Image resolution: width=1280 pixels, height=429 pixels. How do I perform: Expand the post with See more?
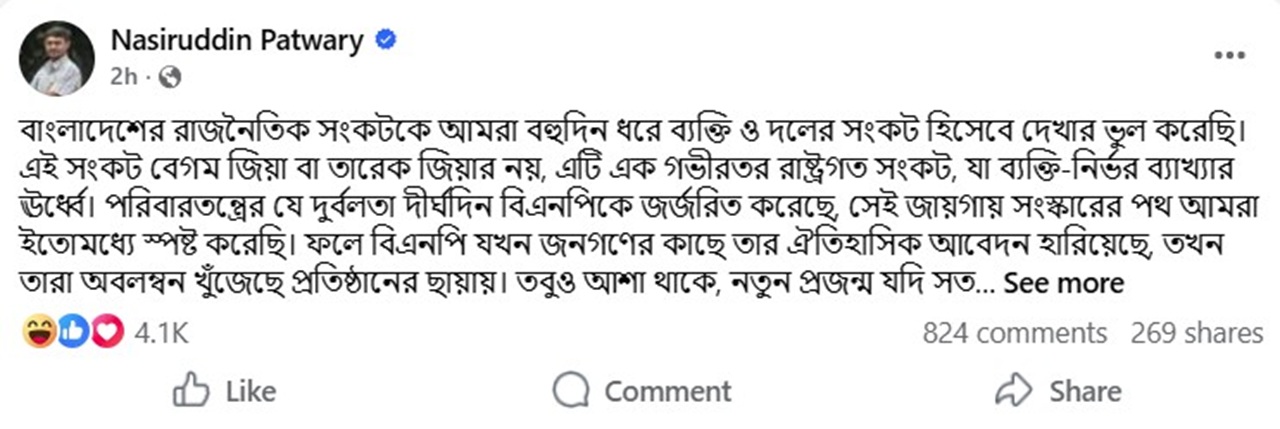click(x=1064, y=283)
